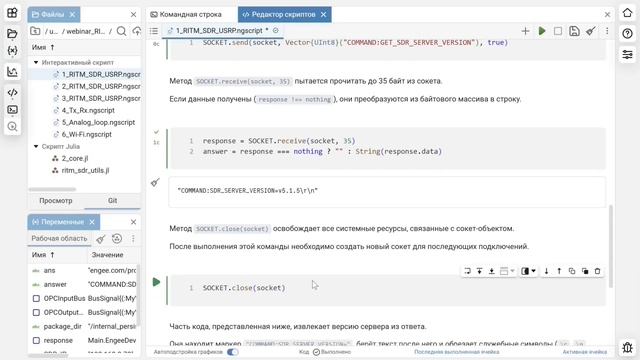Screen dimensions: 640x360
Task: Tick the OPCOutput variable checkbox
Action: (36, 313)
